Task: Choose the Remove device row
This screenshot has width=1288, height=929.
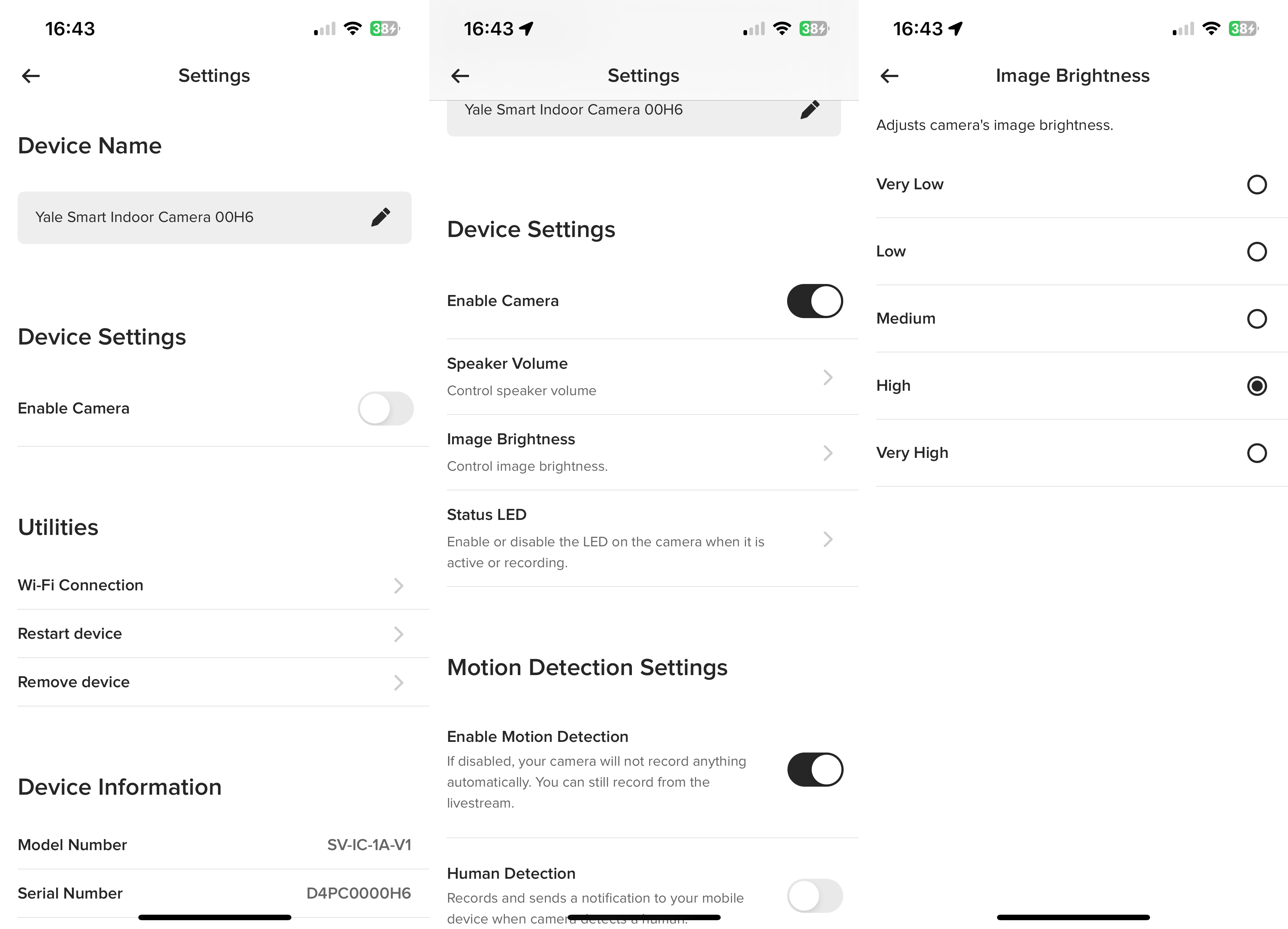Action: [x=223, y=682]
